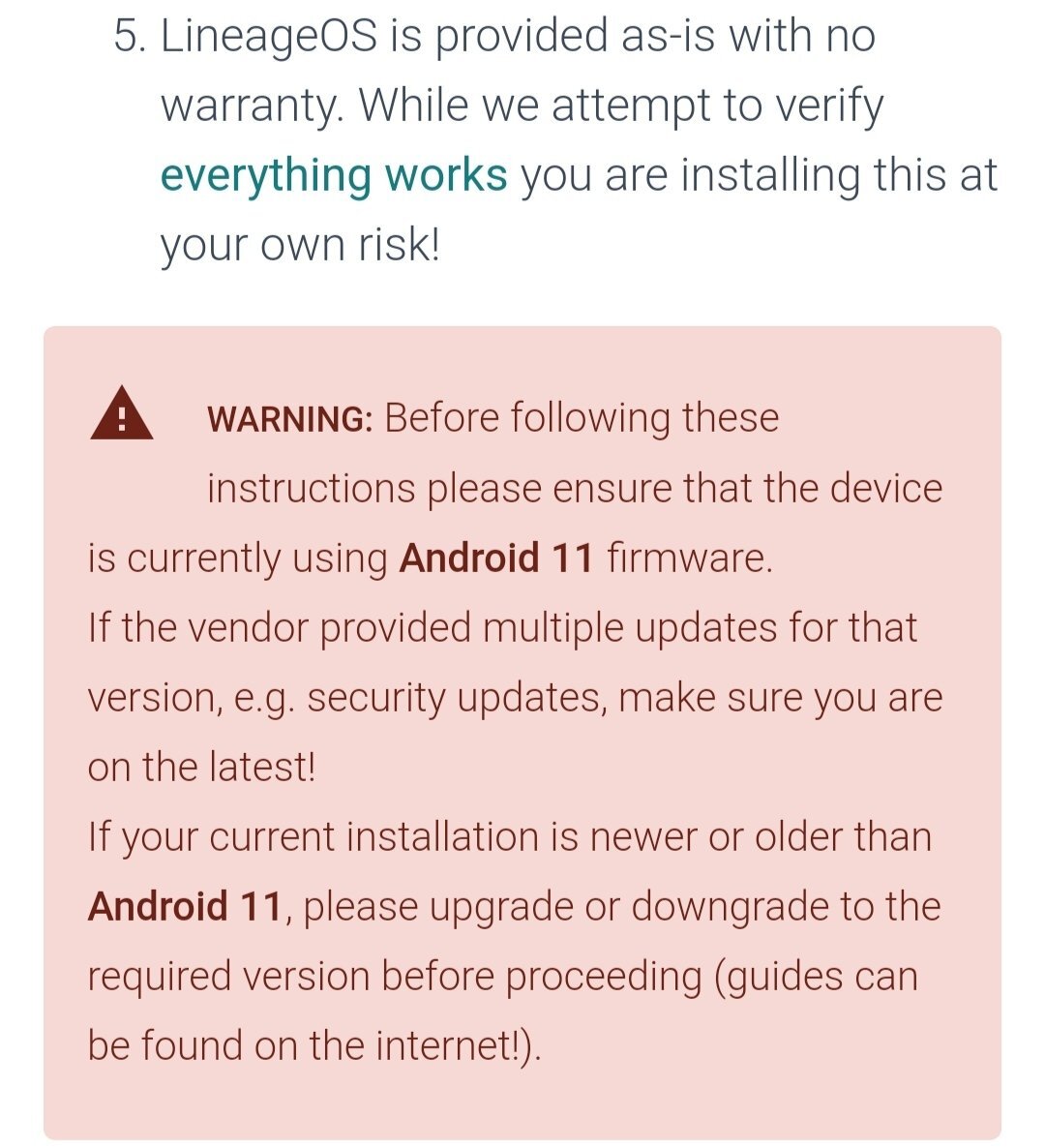The height and width of the screenshot is (1148, 1045).
Task: Click the first bold 'Android 11' text
Action: pyautogui.click(x=496, y=558)
